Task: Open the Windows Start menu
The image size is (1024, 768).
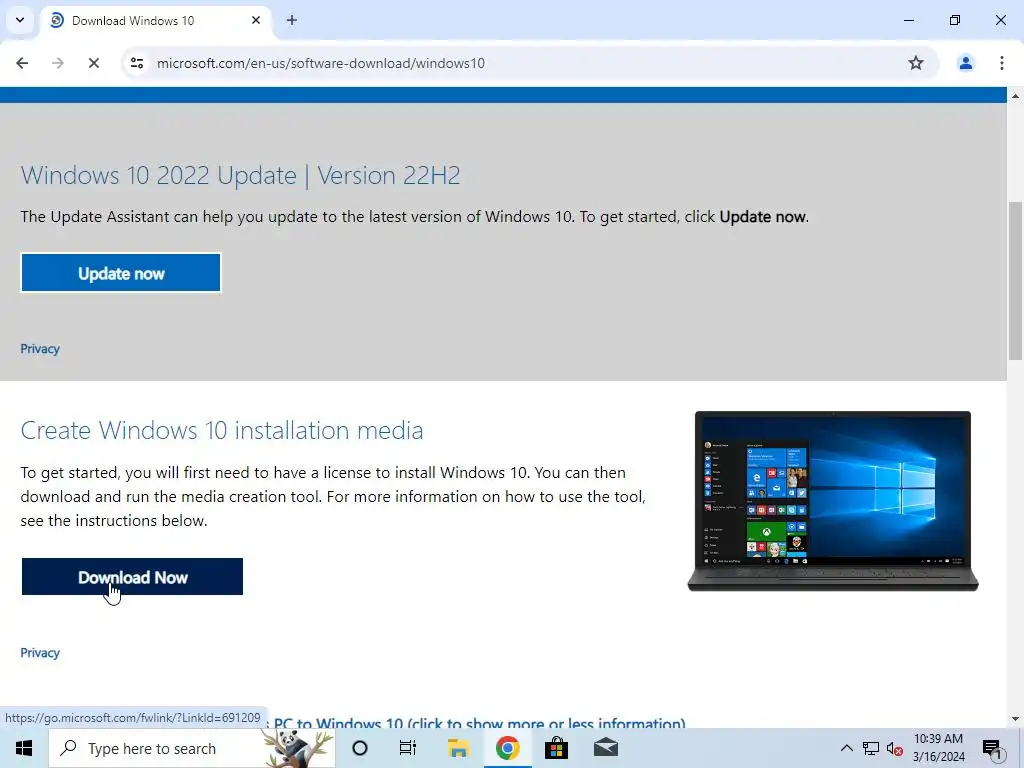Action: 24,748
